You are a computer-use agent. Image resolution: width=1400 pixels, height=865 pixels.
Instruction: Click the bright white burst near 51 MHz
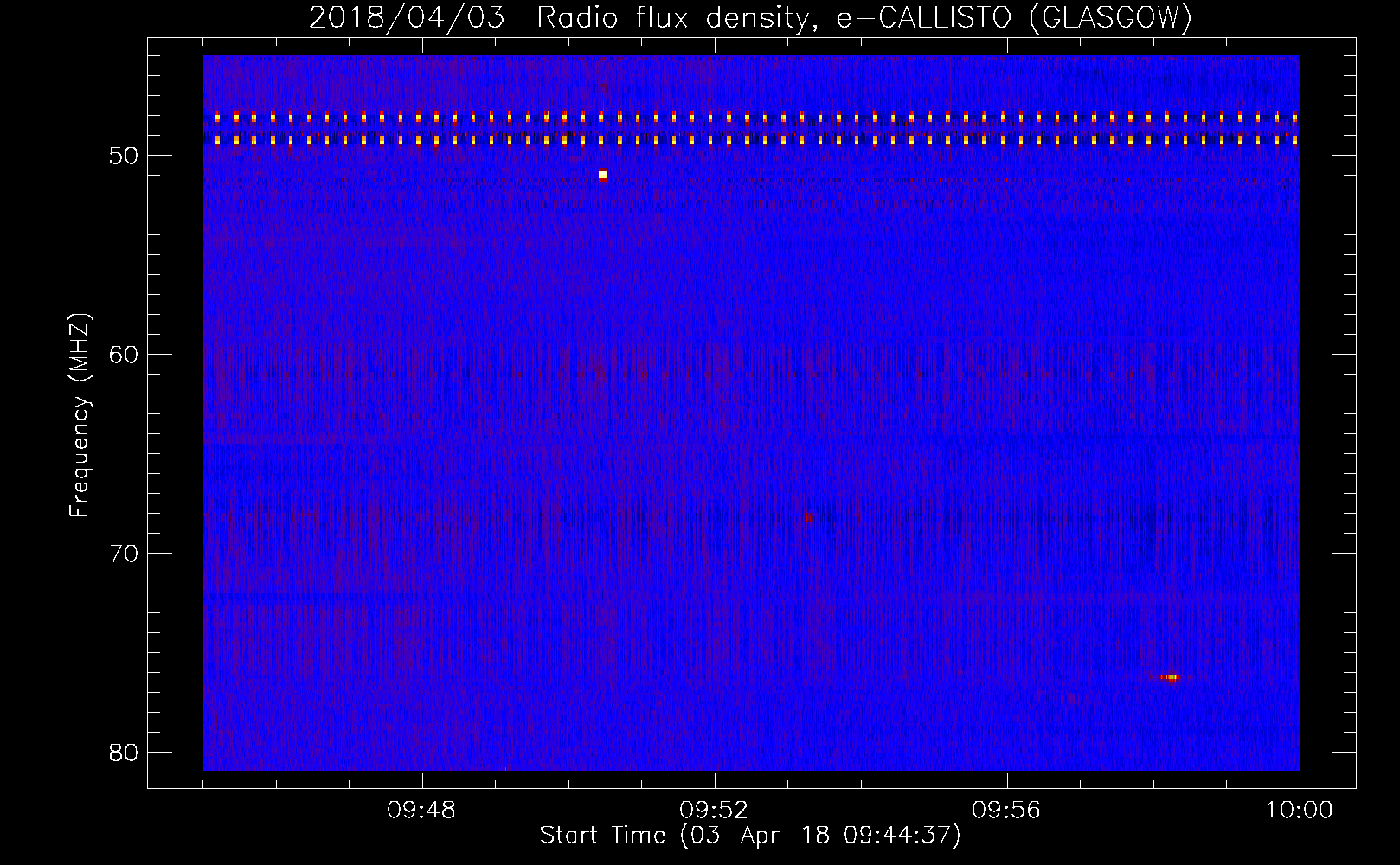pyautogui.click(x=602, y=175)
